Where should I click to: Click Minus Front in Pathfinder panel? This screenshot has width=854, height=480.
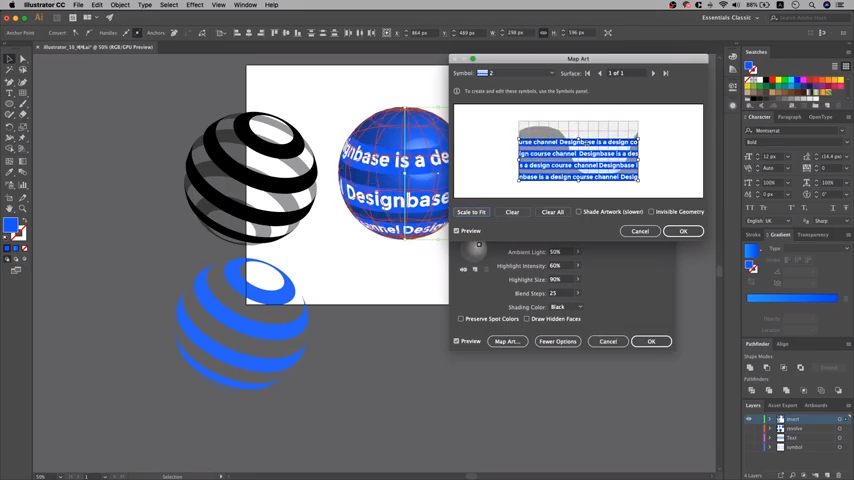[767, 368]
